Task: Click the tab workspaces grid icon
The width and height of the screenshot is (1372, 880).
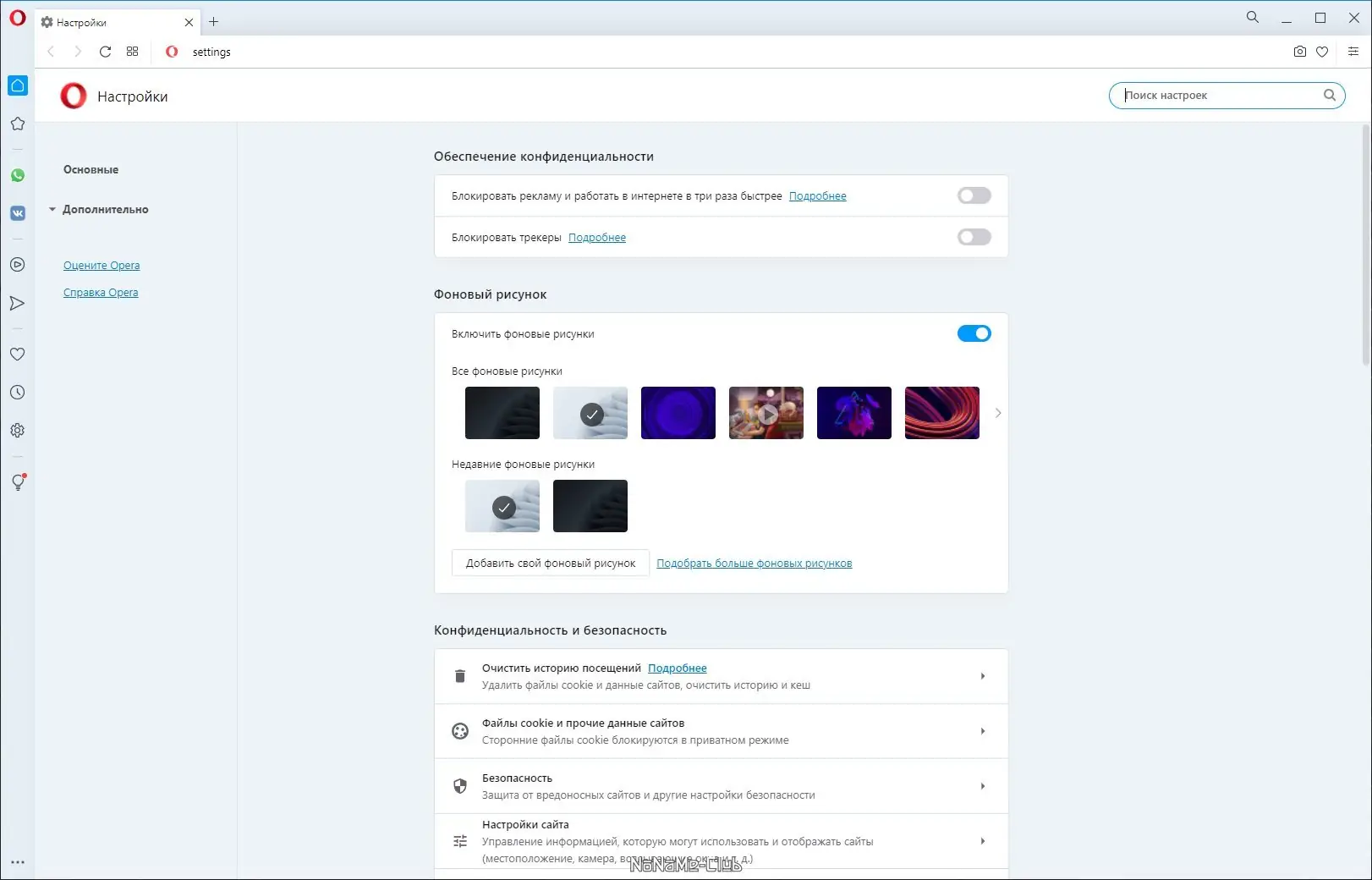Action: (x=132, y=52)
